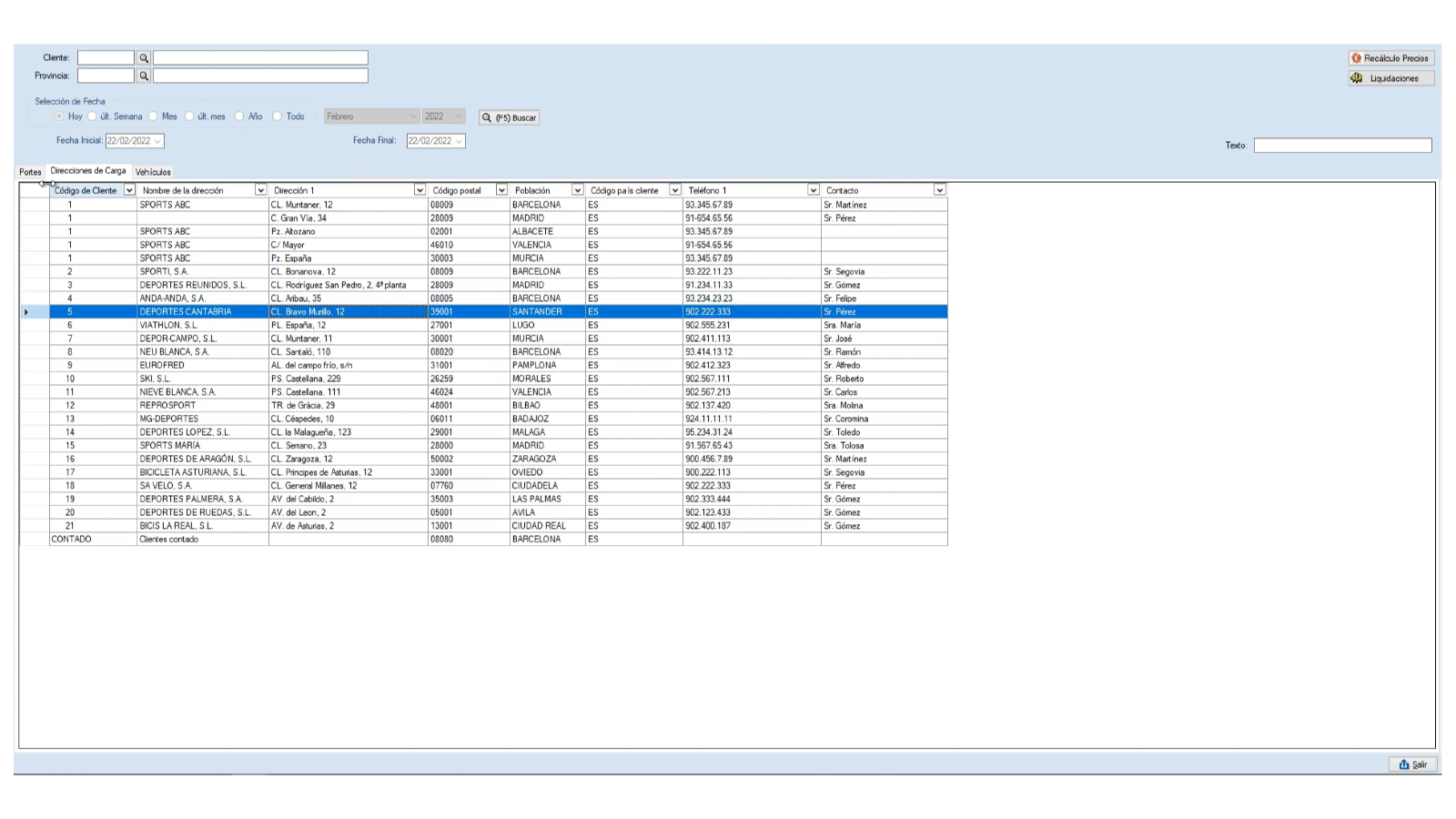Click the Salir exit button
Screen dimensions: 1456x819
[x=1413, y=764]
